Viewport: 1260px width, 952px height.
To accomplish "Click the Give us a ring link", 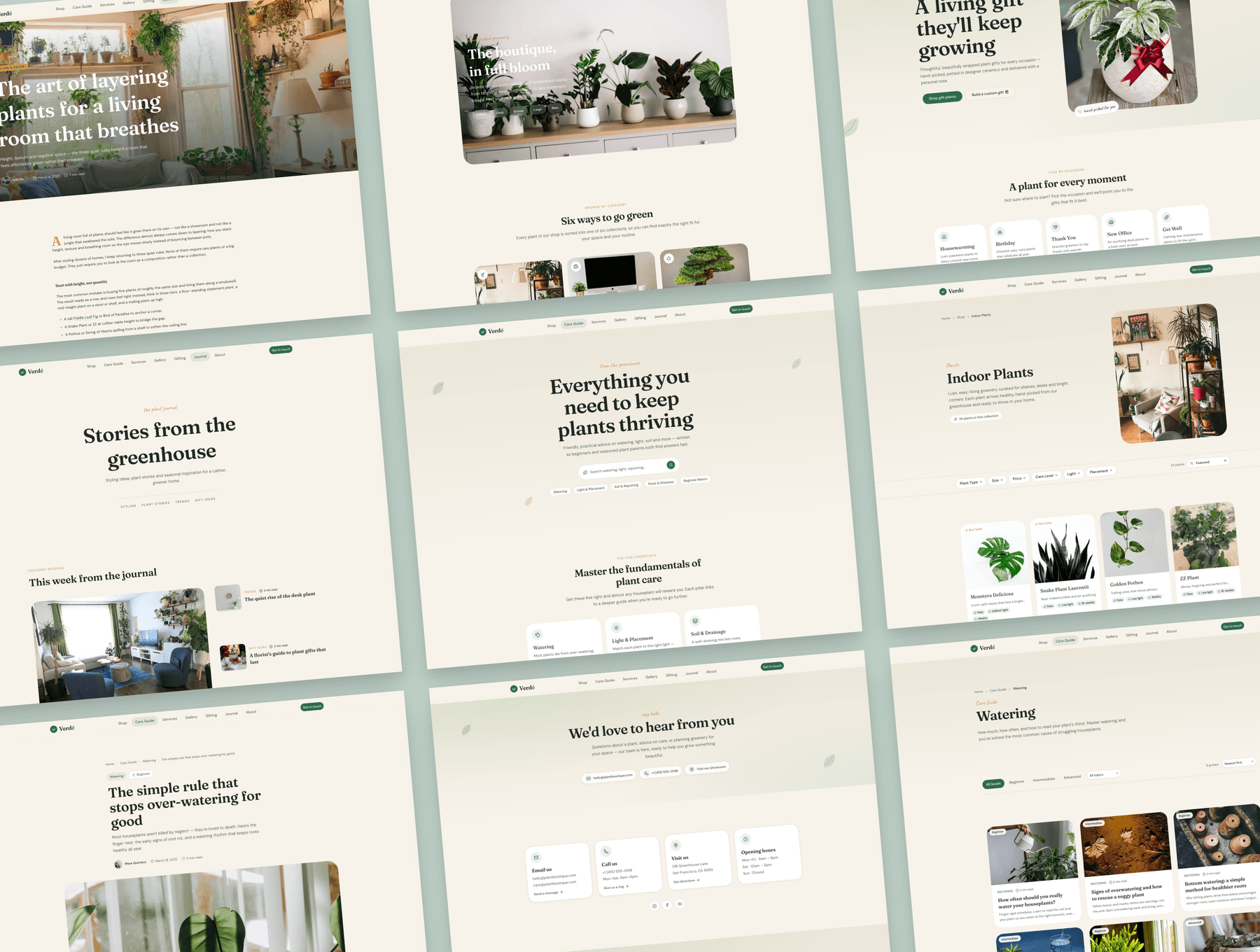I will (616, 887).
